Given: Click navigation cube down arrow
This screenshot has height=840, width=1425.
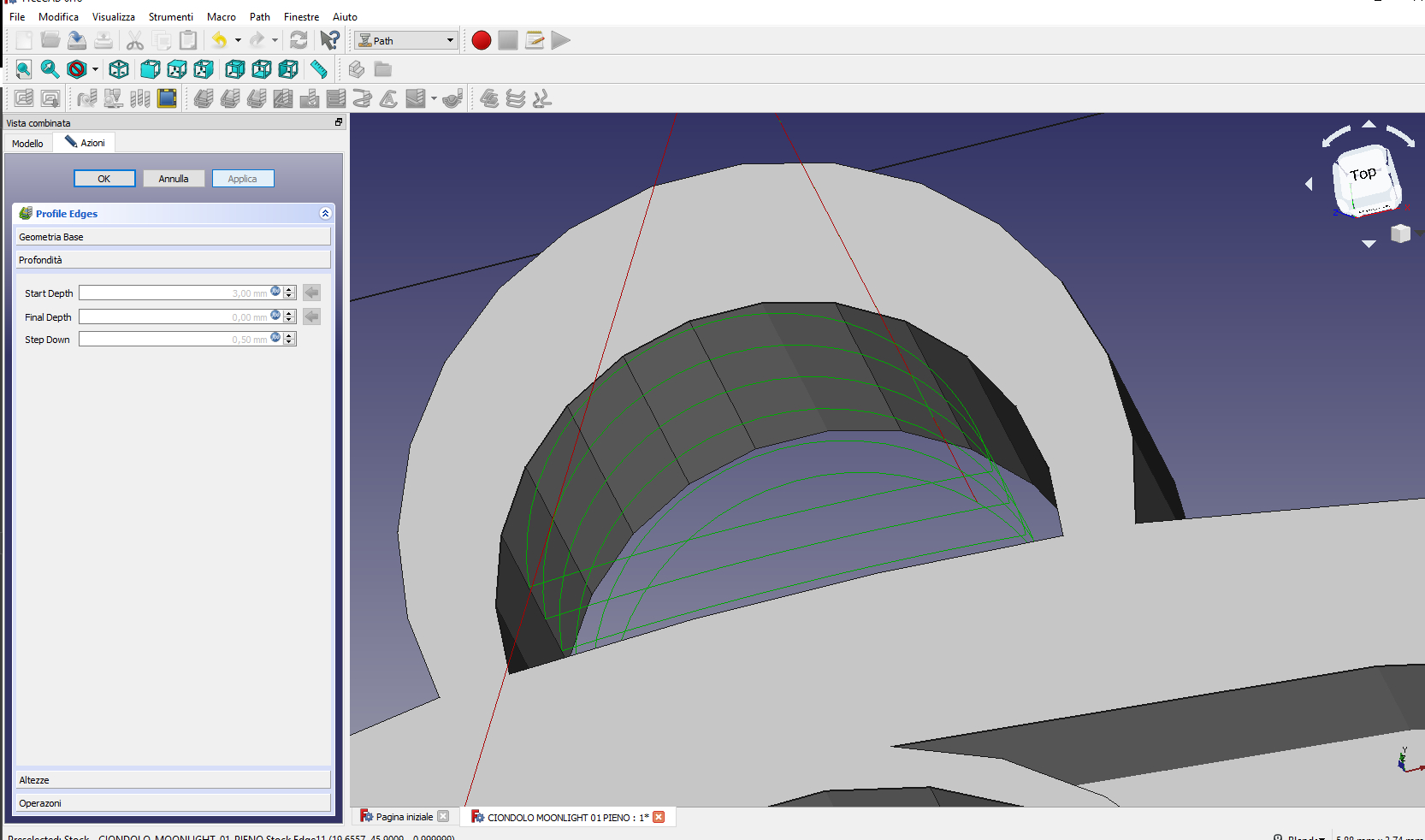Looking at the screenshot, I should tap(1369, 245).
